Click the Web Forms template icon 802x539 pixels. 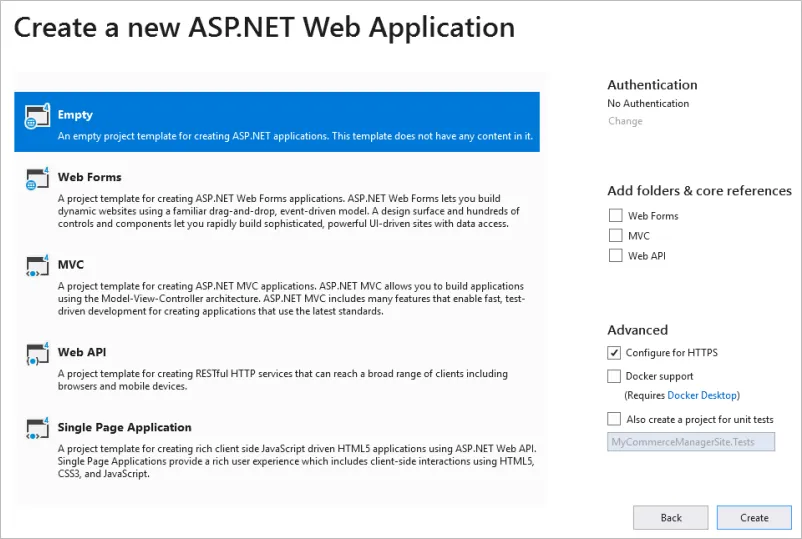(x=37, y=178)
